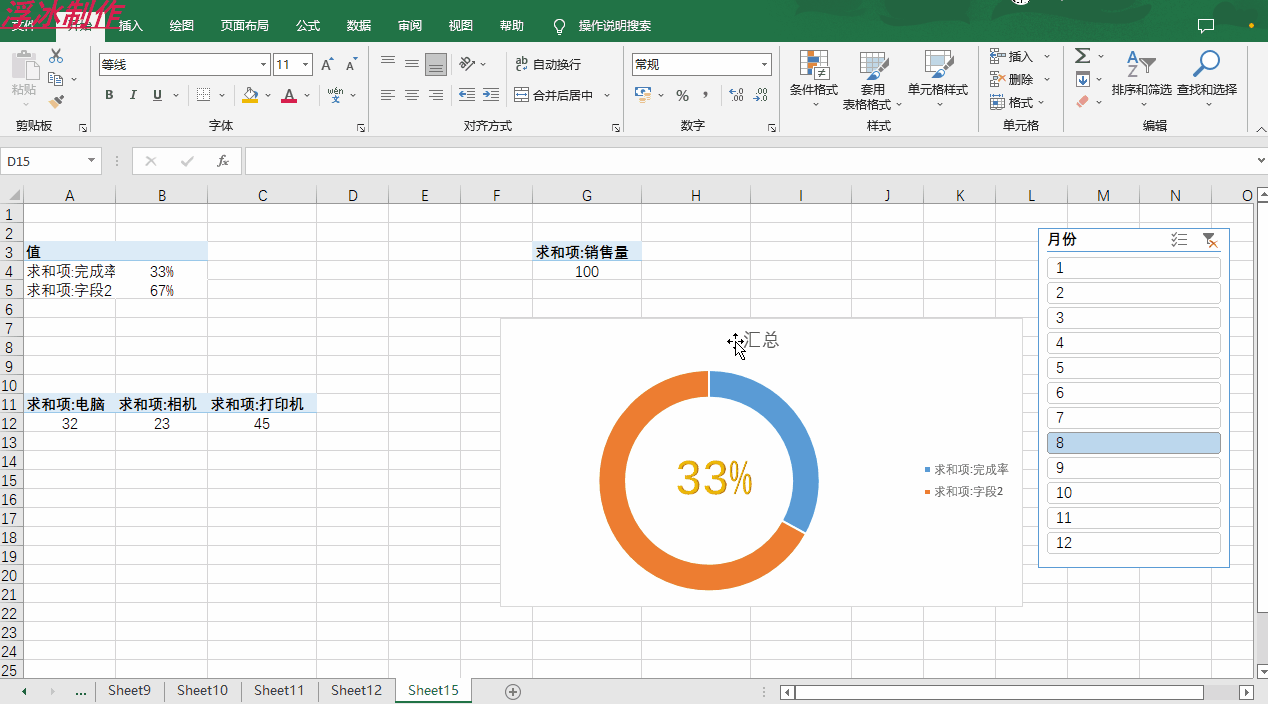Add a new sheet with plus button
Screen dimensions: 1268x704
coord(513,691)
